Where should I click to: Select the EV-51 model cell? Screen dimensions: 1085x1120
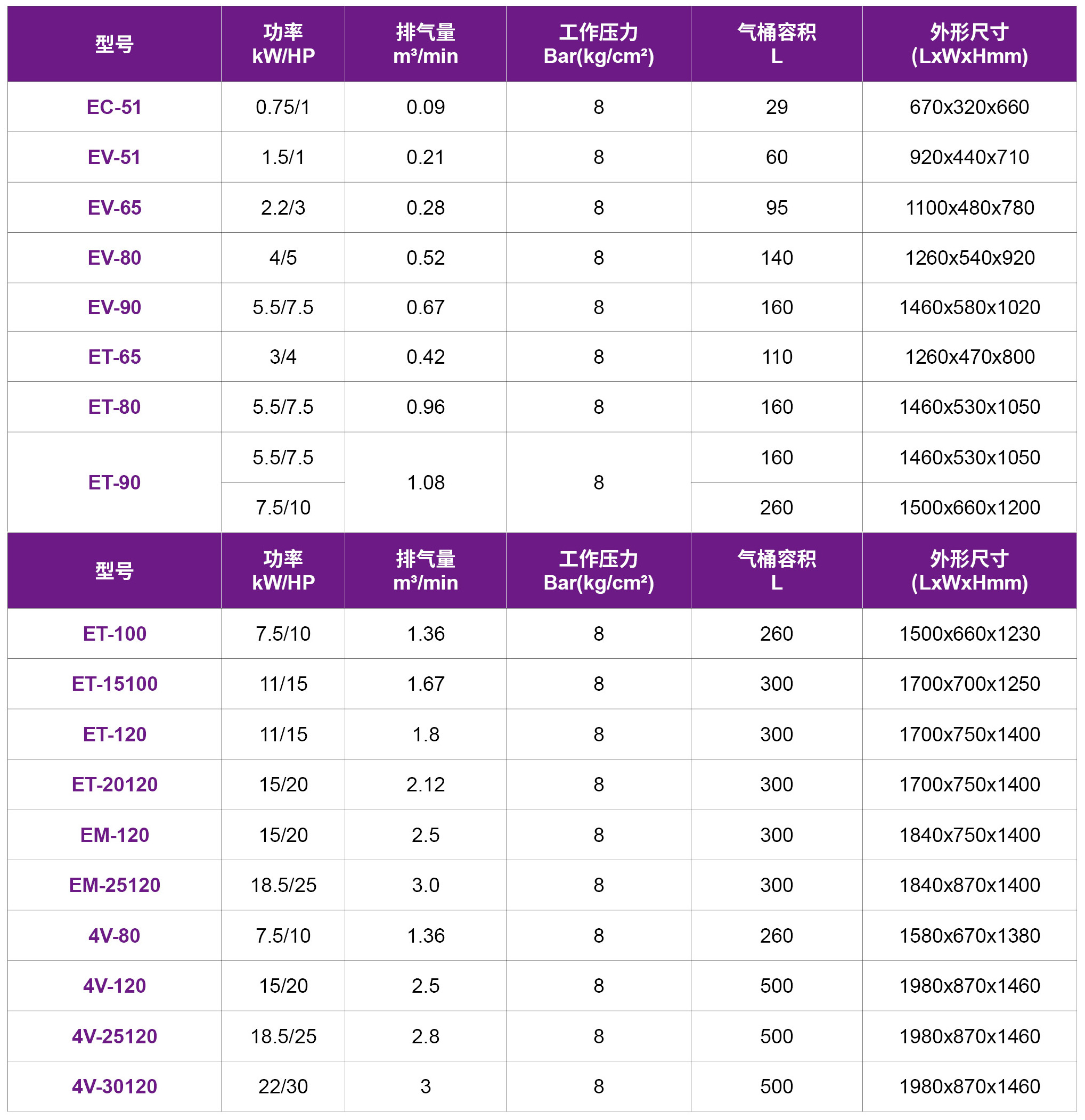click(x=115, y=157)
